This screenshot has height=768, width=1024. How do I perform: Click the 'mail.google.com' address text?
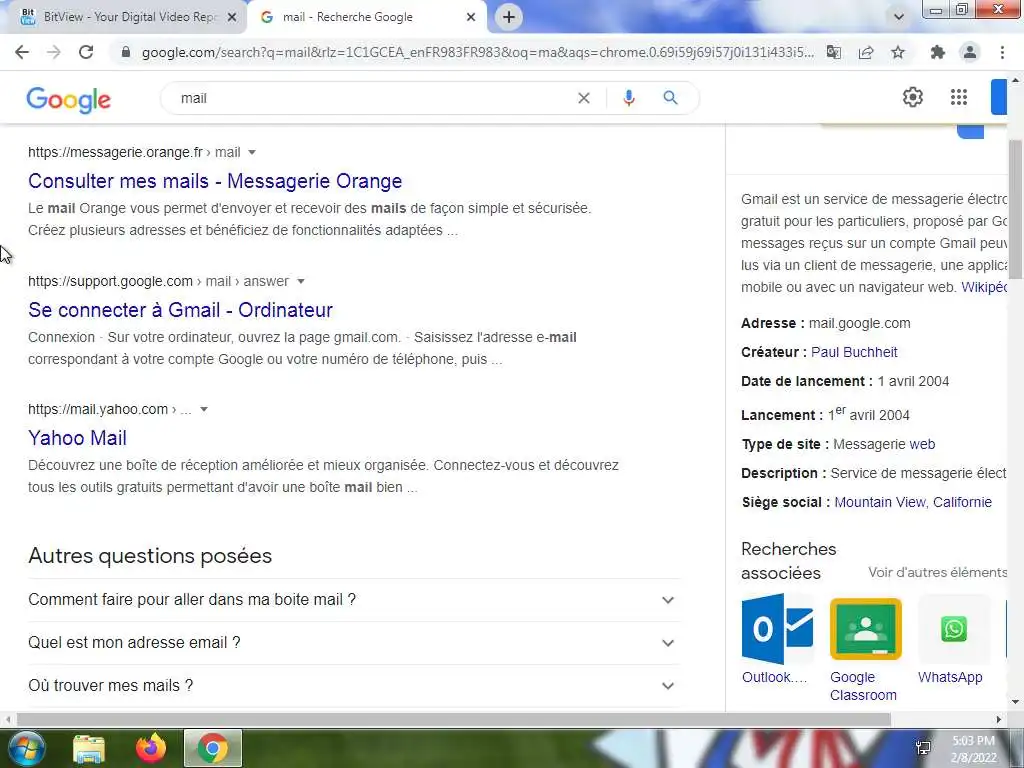click(x=859, y=323)
